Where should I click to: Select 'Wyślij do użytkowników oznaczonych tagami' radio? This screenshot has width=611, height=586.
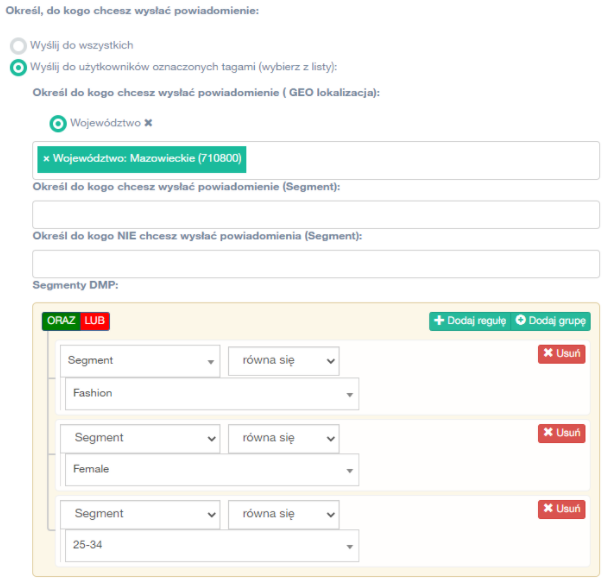18,67
